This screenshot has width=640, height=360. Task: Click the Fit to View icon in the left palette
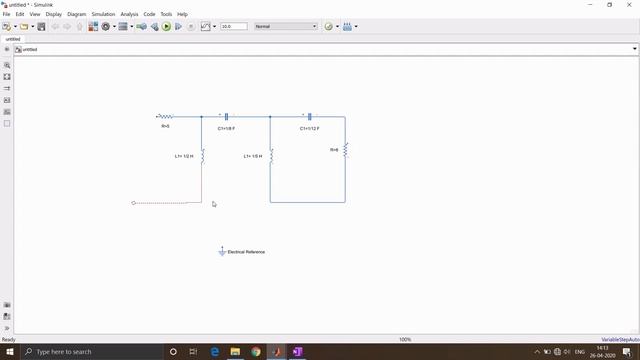[7, 77]
